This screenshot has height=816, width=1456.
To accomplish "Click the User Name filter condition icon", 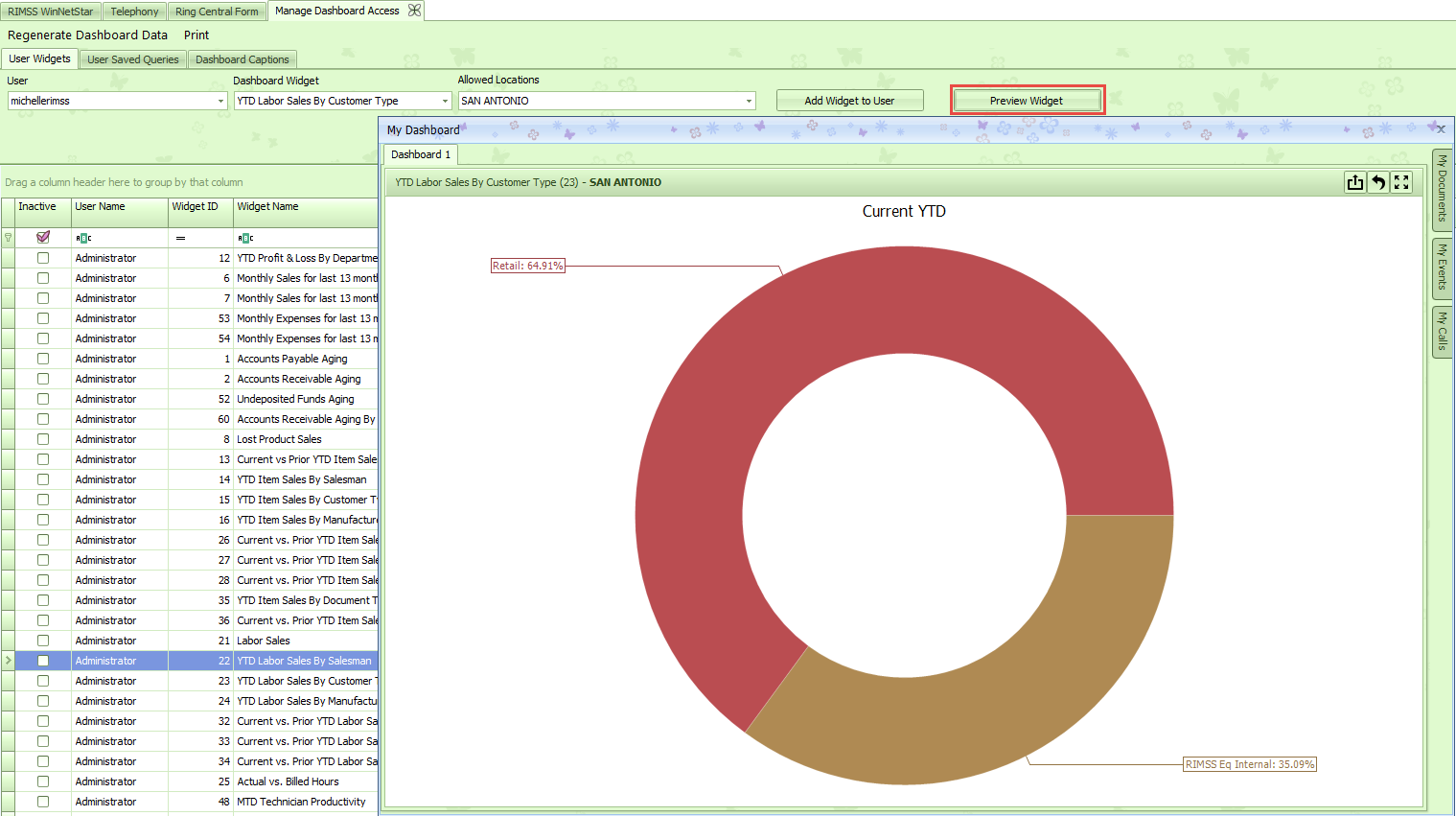I will point(83,238).
